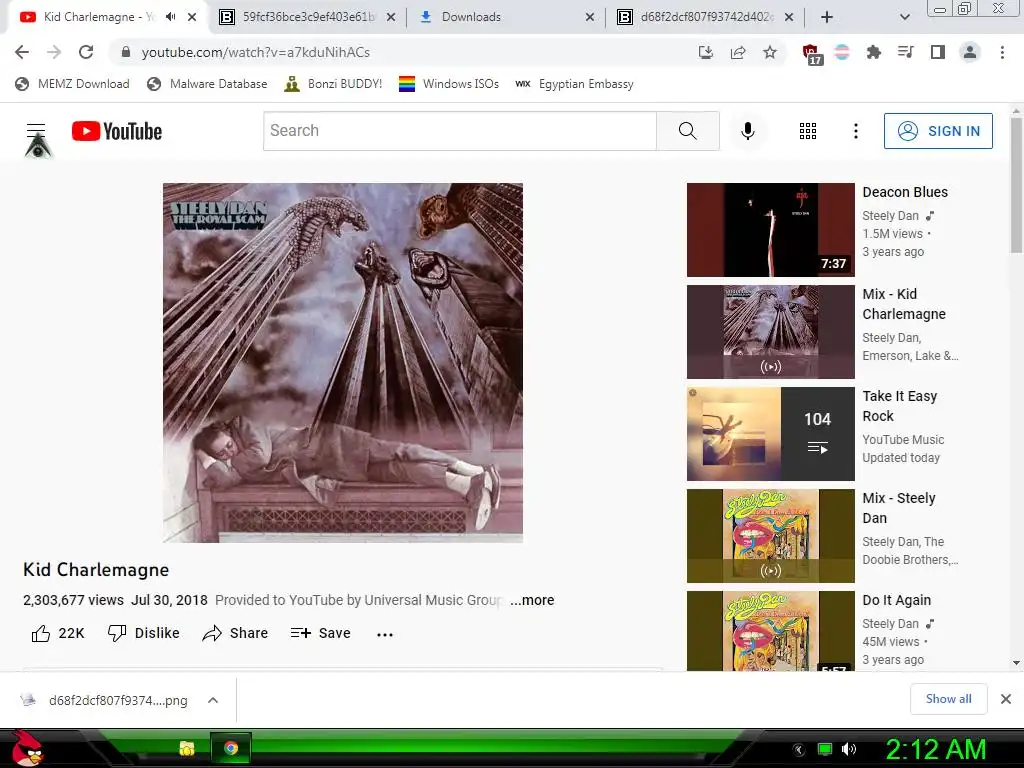Close the downloads bar
Viewport: 1024px width, 768px height.
(x=1006, y=699)
